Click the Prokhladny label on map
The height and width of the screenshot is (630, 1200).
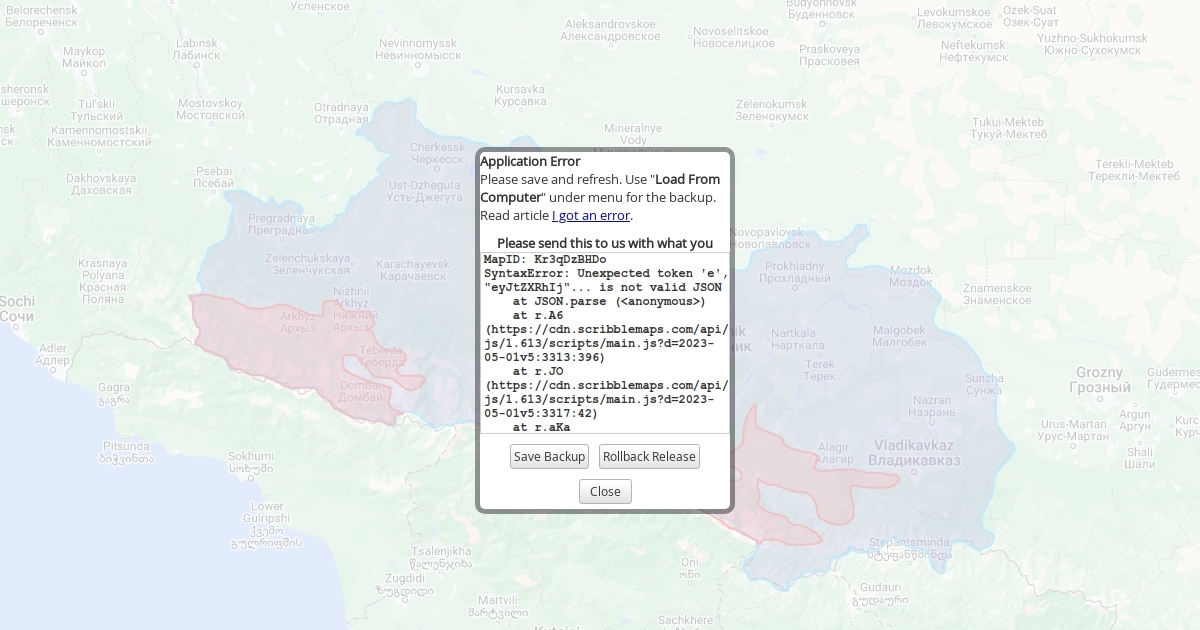click(x=795, y=272)
